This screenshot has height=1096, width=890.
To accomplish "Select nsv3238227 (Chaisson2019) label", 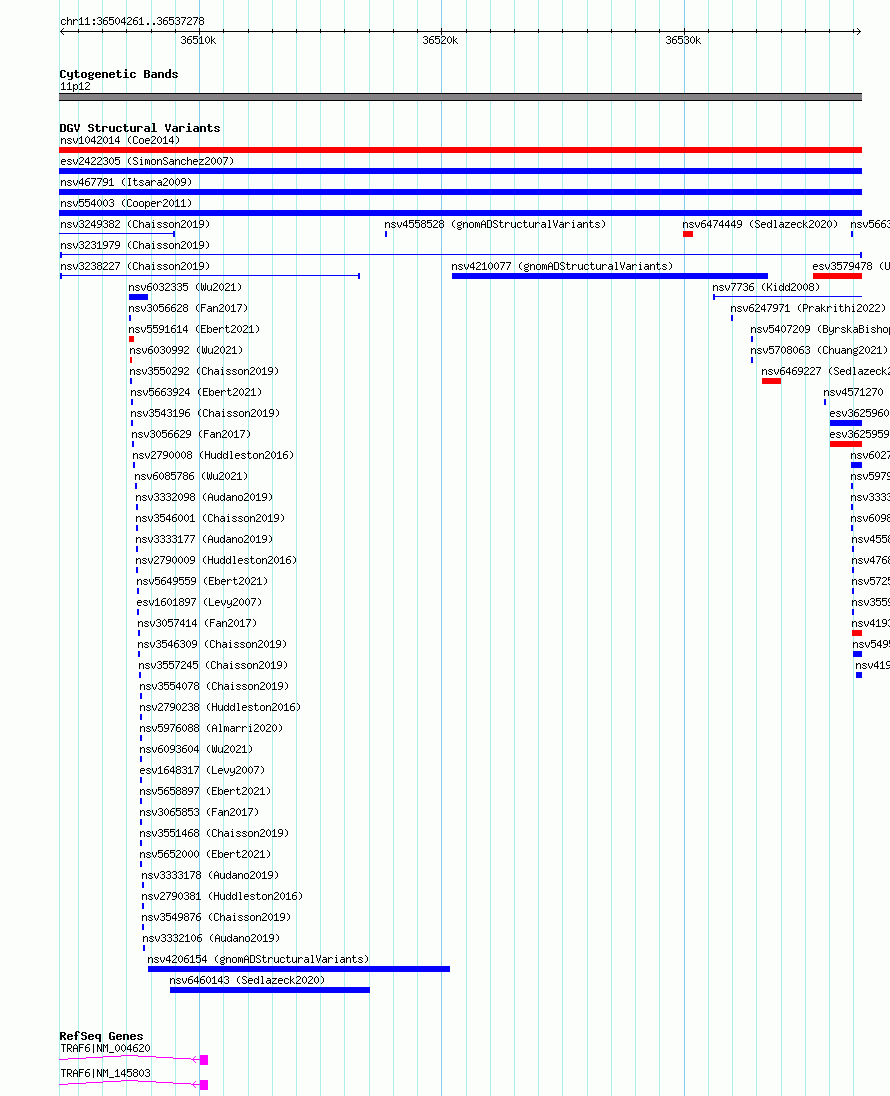I will pos(135,266).
